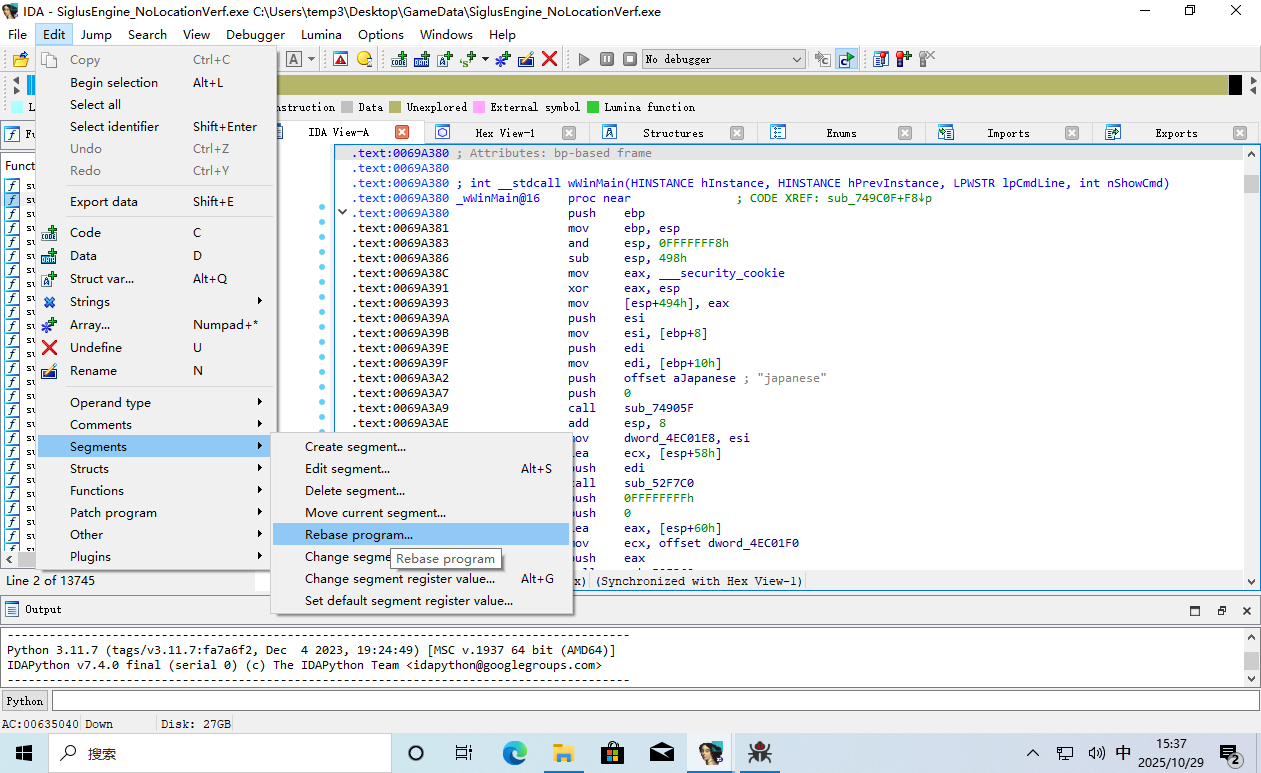Click the Pause process toolbar button
Image resolution: width=1261 pixels, height=773 pixels.
607,59
